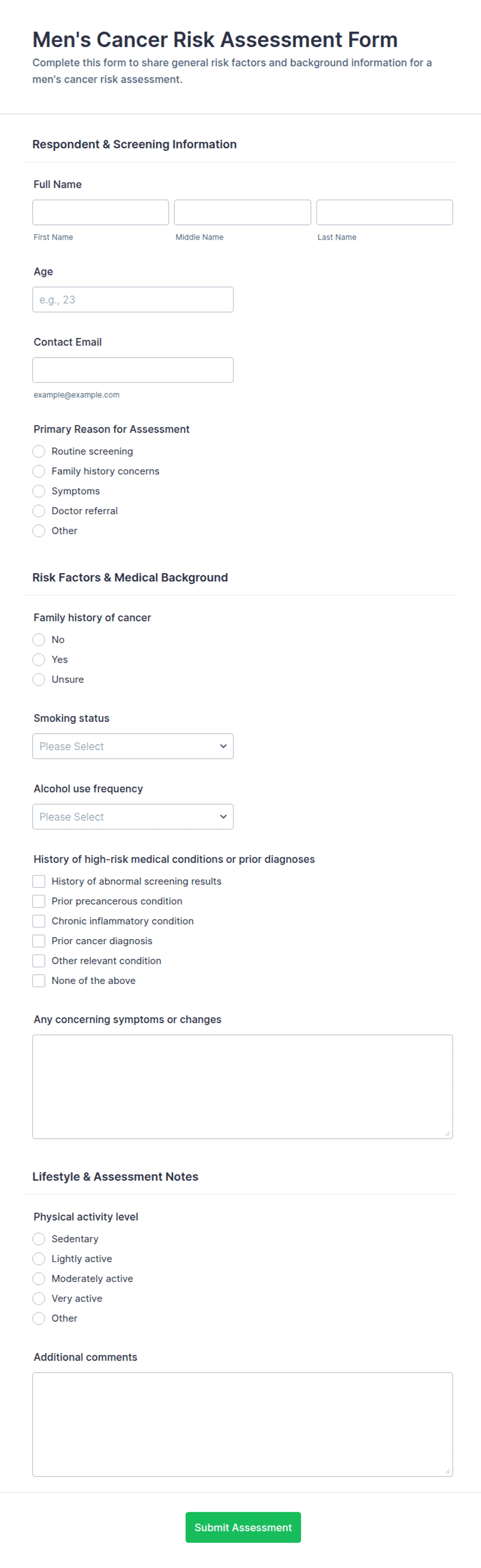Click the Submit Assessment button
This screenshot has width=481, height=1568.
tap(243, 1527)
